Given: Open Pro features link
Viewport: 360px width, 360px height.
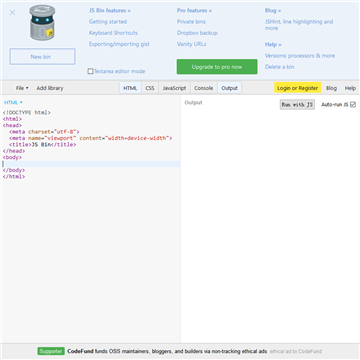Looking at the screenshot, I should click(194, 11).
